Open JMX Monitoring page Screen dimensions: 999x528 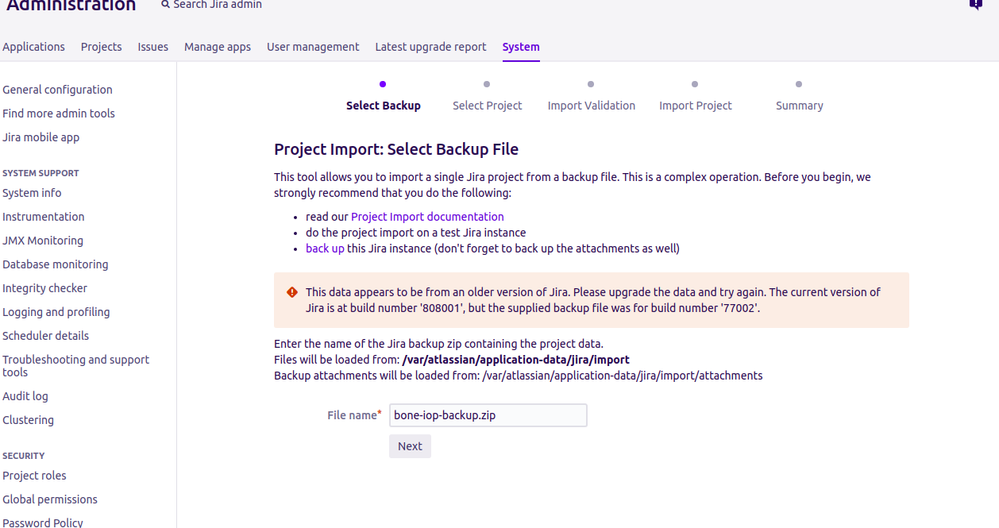[x=43, y=241]
